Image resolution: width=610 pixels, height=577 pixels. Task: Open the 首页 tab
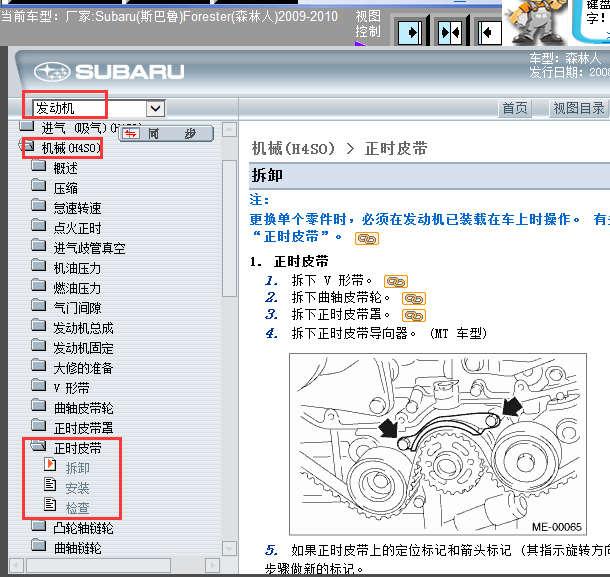514,108
